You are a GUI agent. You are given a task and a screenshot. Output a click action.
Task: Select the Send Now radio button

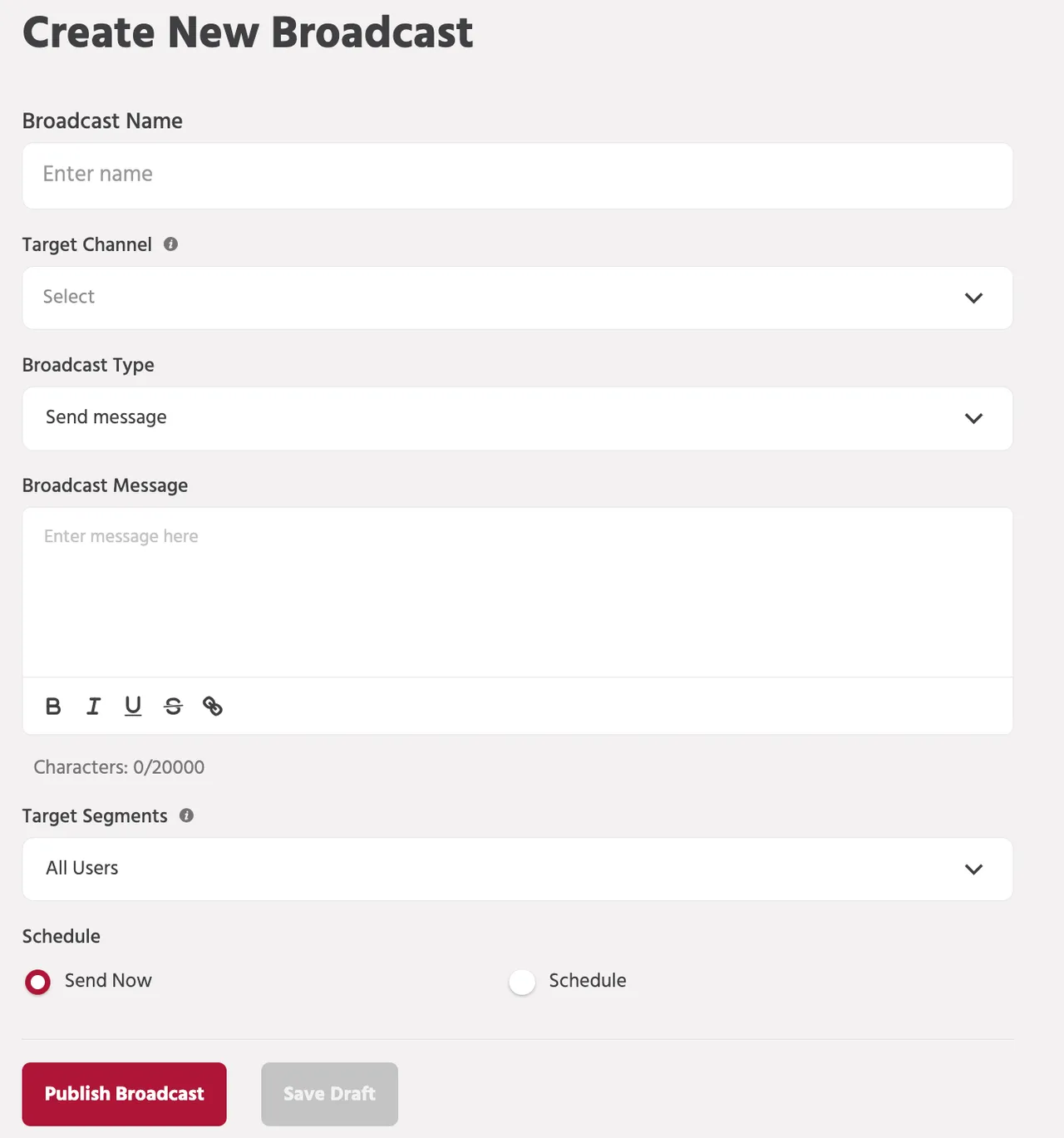(x=37, y=982)
